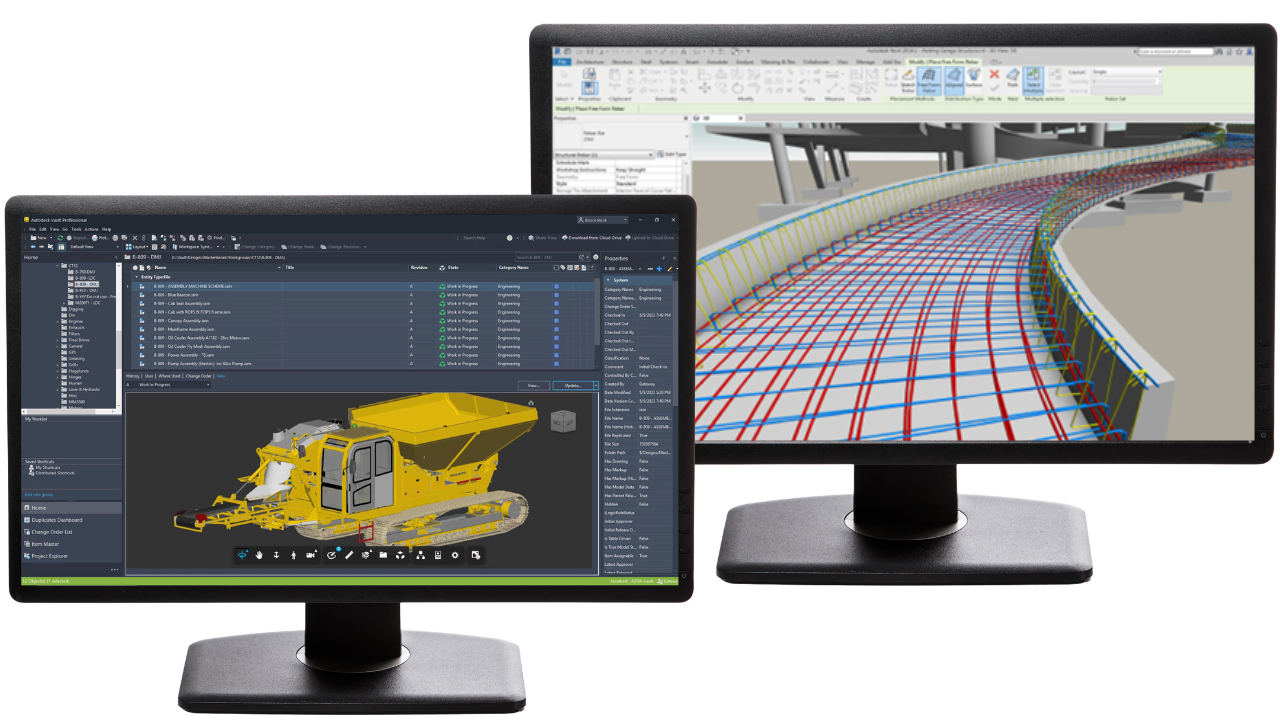Collapse the Entity Type: File group
This screenshot has width=1280, height=720.
[x=137, y=277]
